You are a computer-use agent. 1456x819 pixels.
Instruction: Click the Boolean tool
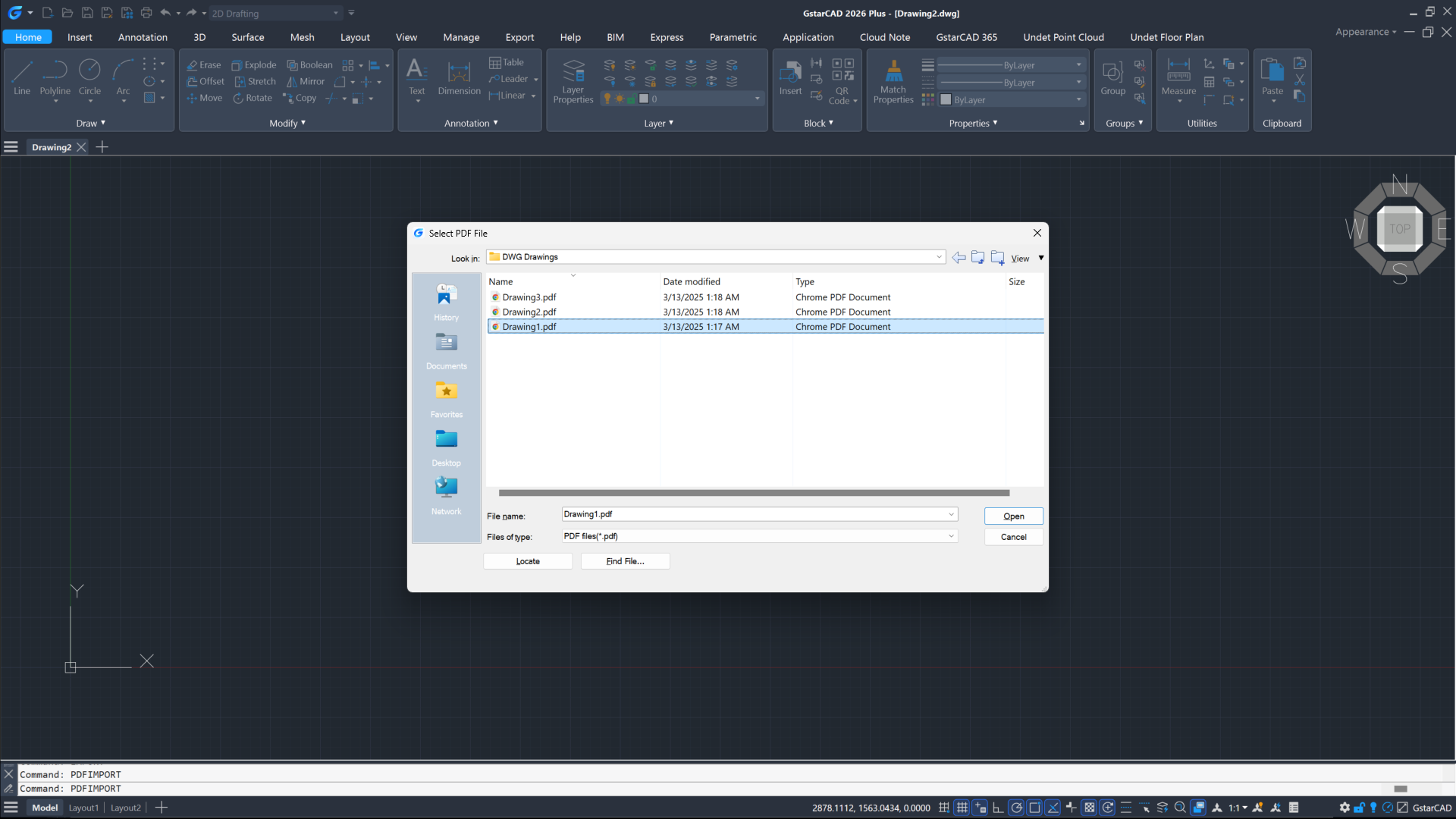point(309,65)
